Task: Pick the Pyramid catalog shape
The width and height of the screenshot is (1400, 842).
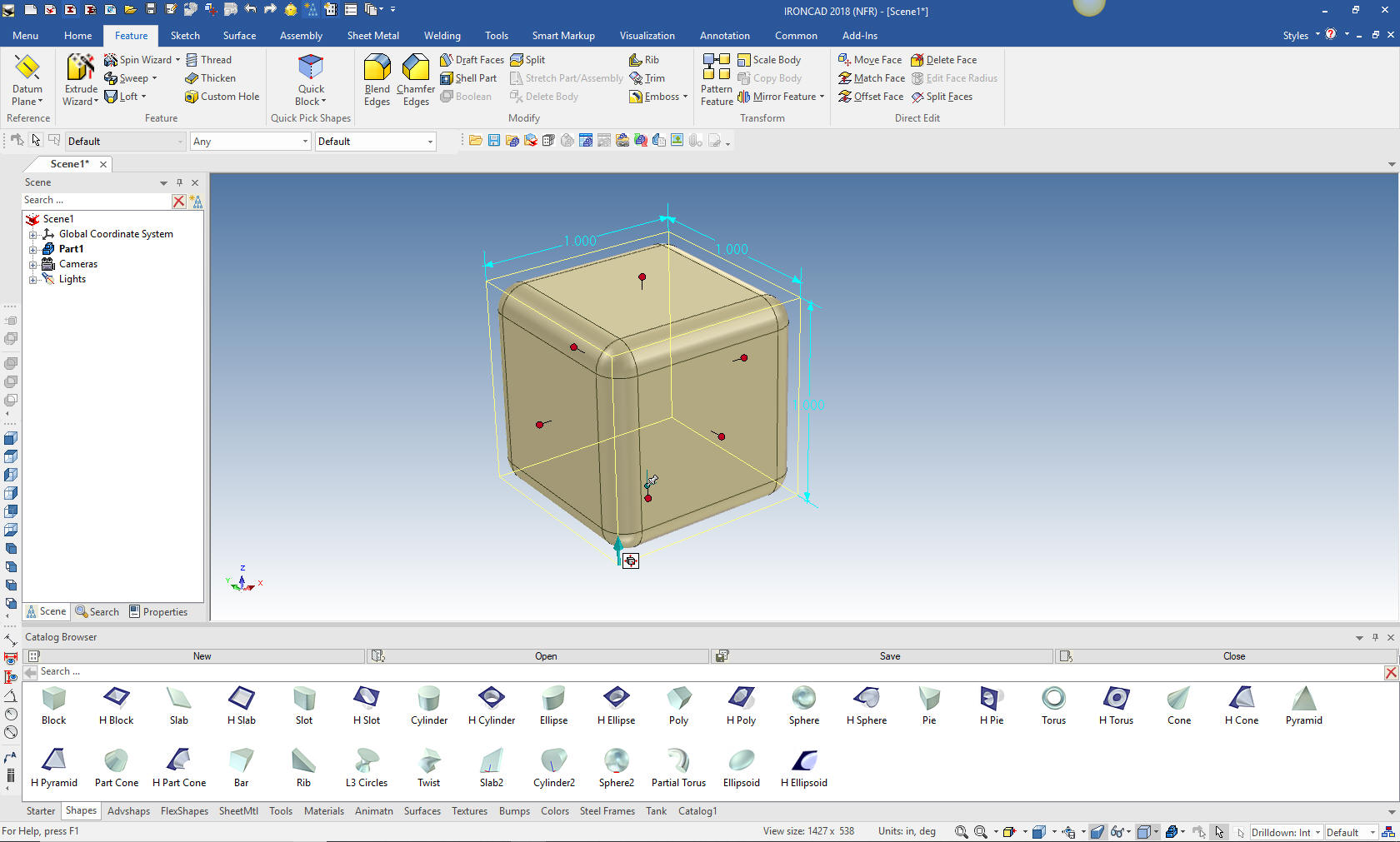Action: (1303, 705)
